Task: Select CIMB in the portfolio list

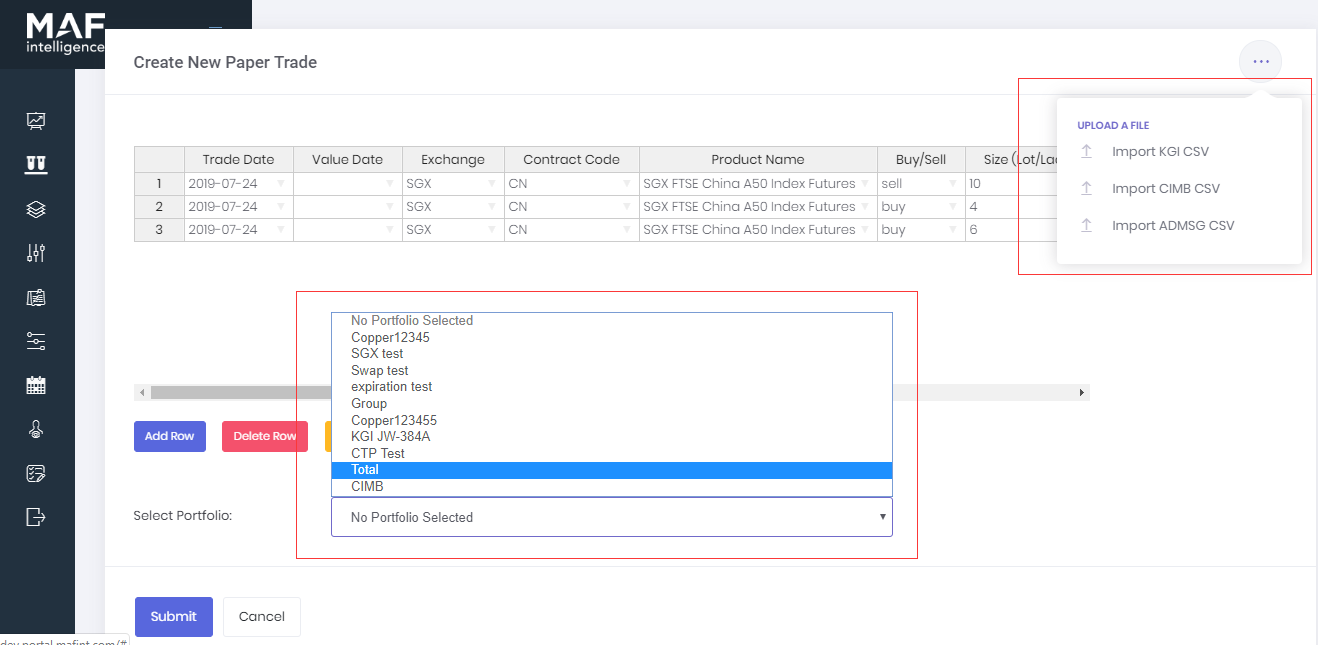Action: coord(611,487)
